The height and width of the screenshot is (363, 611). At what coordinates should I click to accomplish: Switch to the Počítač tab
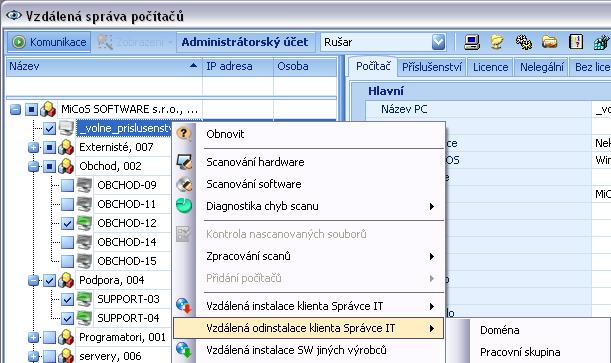click(373, 67)
